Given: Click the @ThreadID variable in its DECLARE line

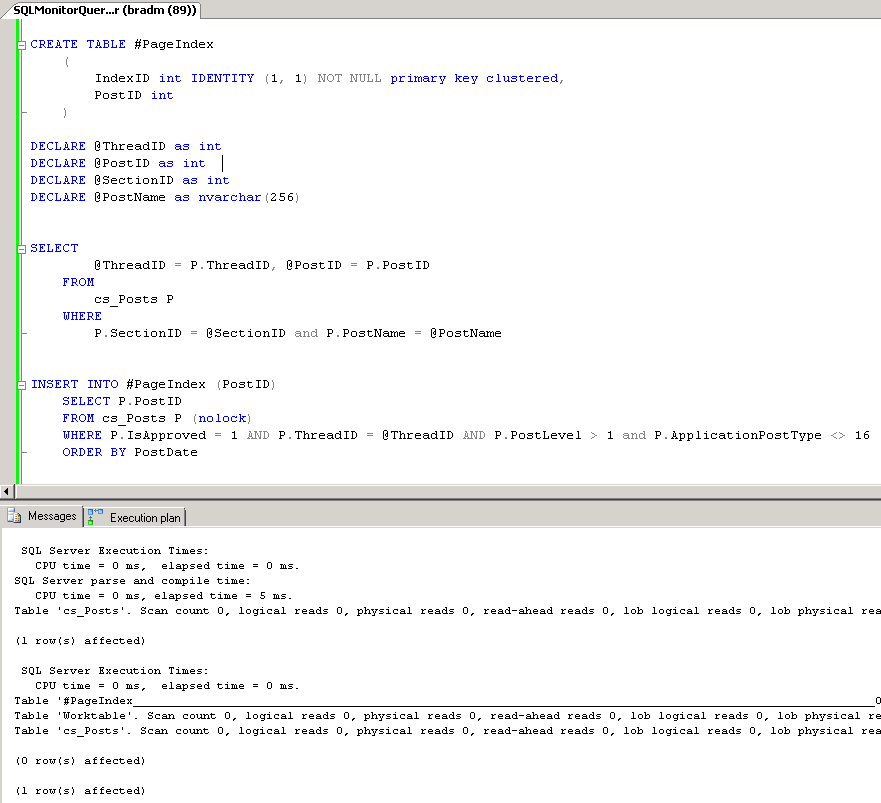Looking at the screenshot, I should [130, 146].
